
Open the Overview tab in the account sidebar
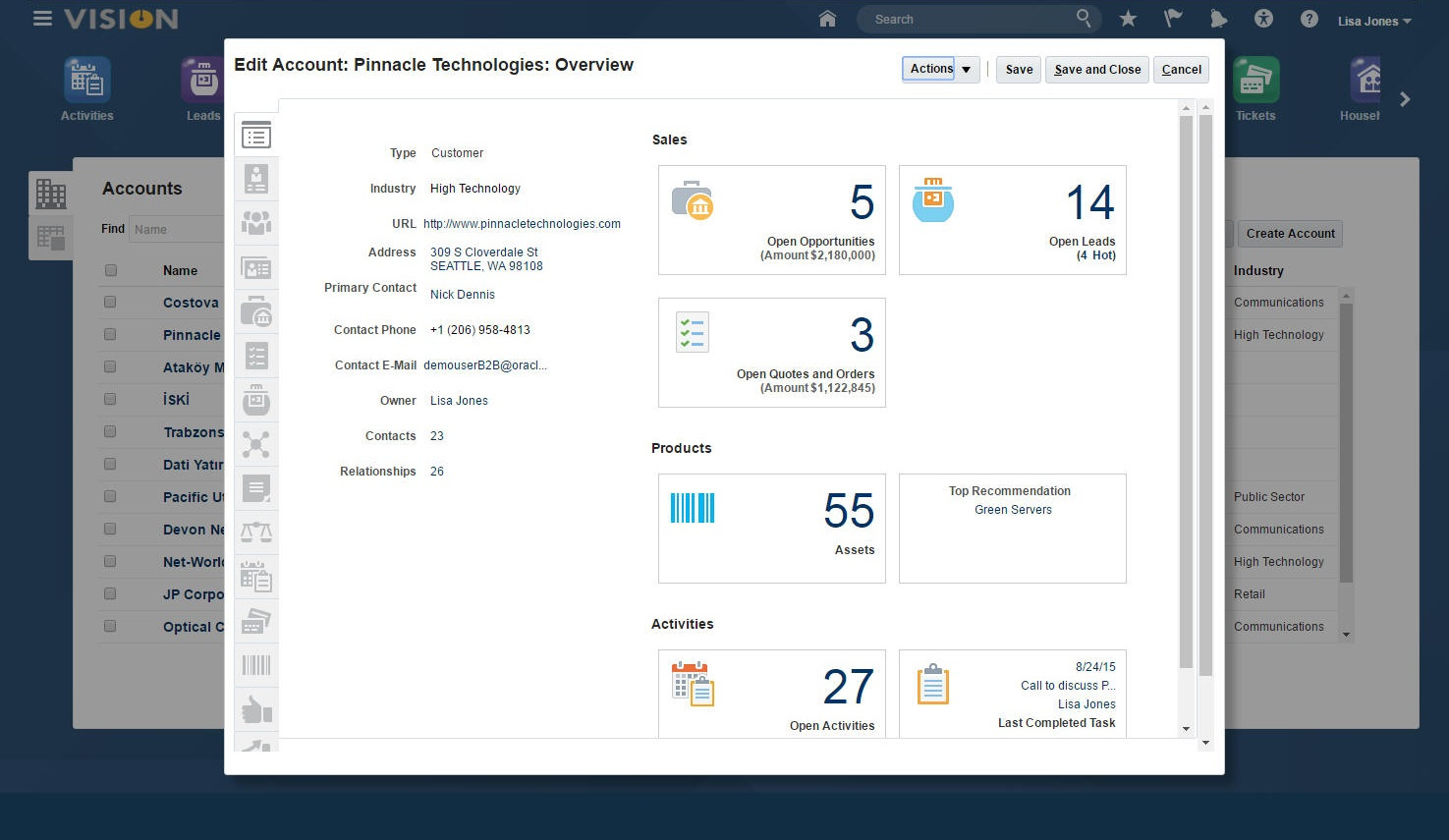pos(256,136)
